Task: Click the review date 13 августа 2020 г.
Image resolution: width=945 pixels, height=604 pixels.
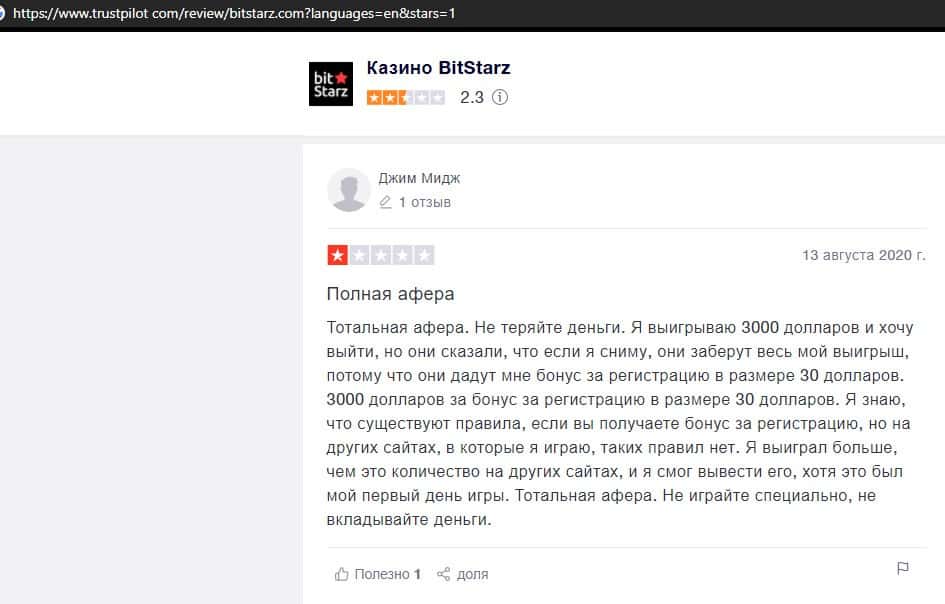Action: 864,256
